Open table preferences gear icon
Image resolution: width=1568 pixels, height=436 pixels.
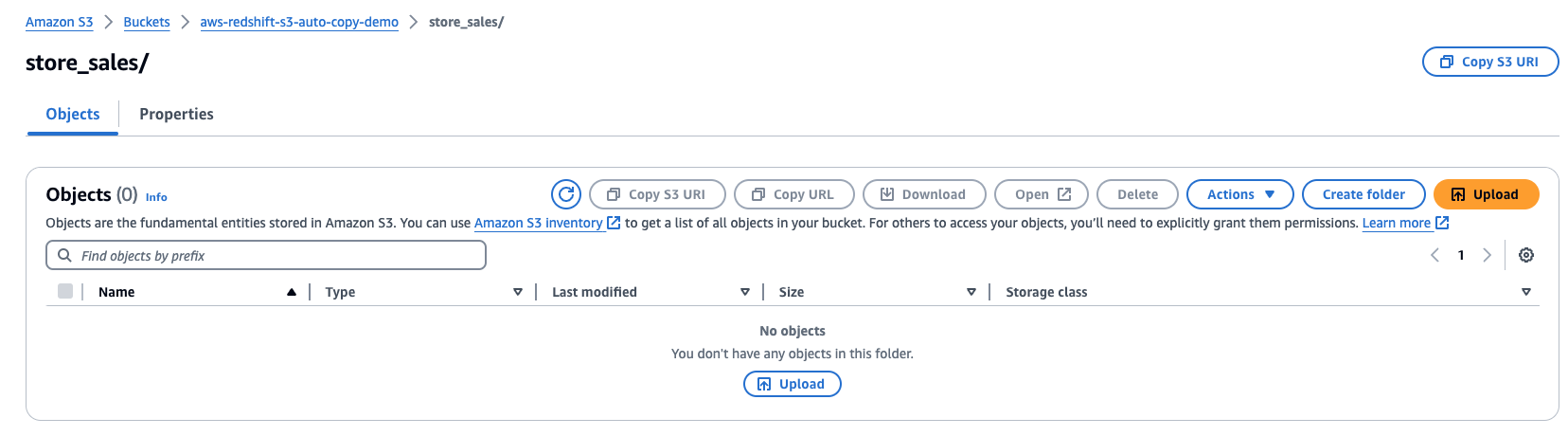pyautogui.click(x=1526, y=255)
